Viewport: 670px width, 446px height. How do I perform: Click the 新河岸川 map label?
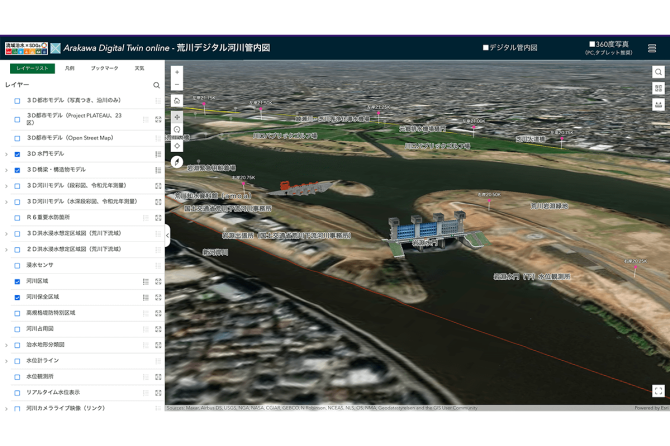coord(215,252)
